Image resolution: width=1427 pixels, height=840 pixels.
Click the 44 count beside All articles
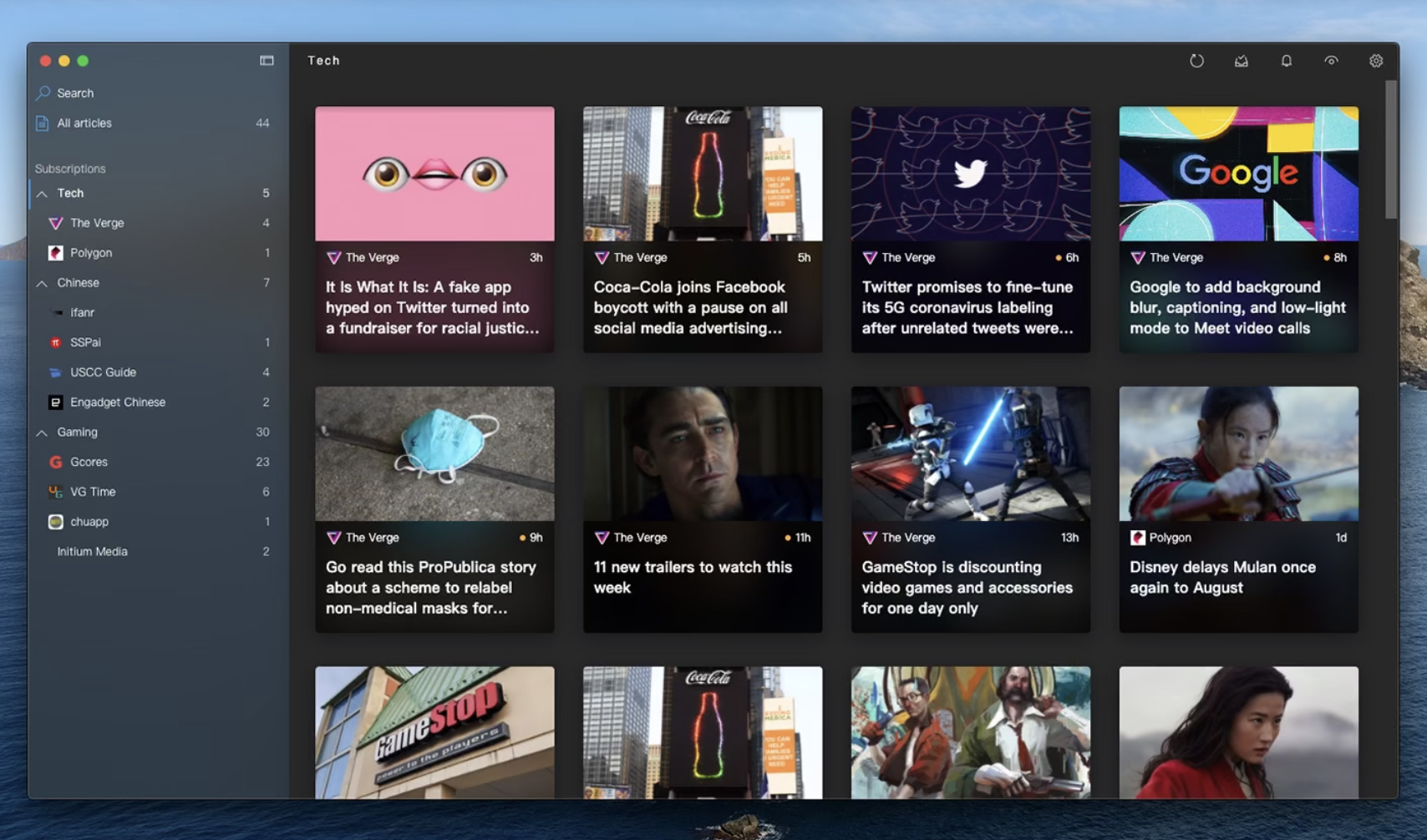(262, 123)
